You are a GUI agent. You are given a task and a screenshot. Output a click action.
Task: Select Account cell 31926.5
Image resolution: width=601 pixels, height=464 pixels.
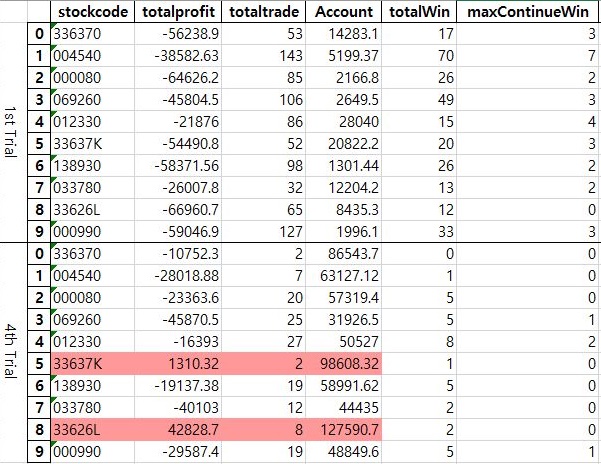tap(343, 320)
